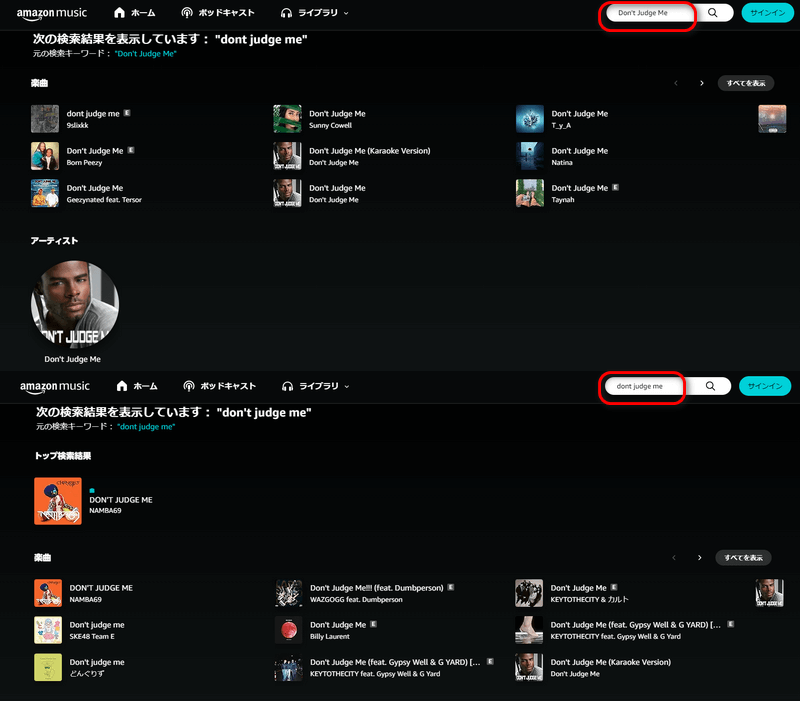
Task: Open "Don't Judge Me (Karaoke Version)" in lower results
Action: 611,662
